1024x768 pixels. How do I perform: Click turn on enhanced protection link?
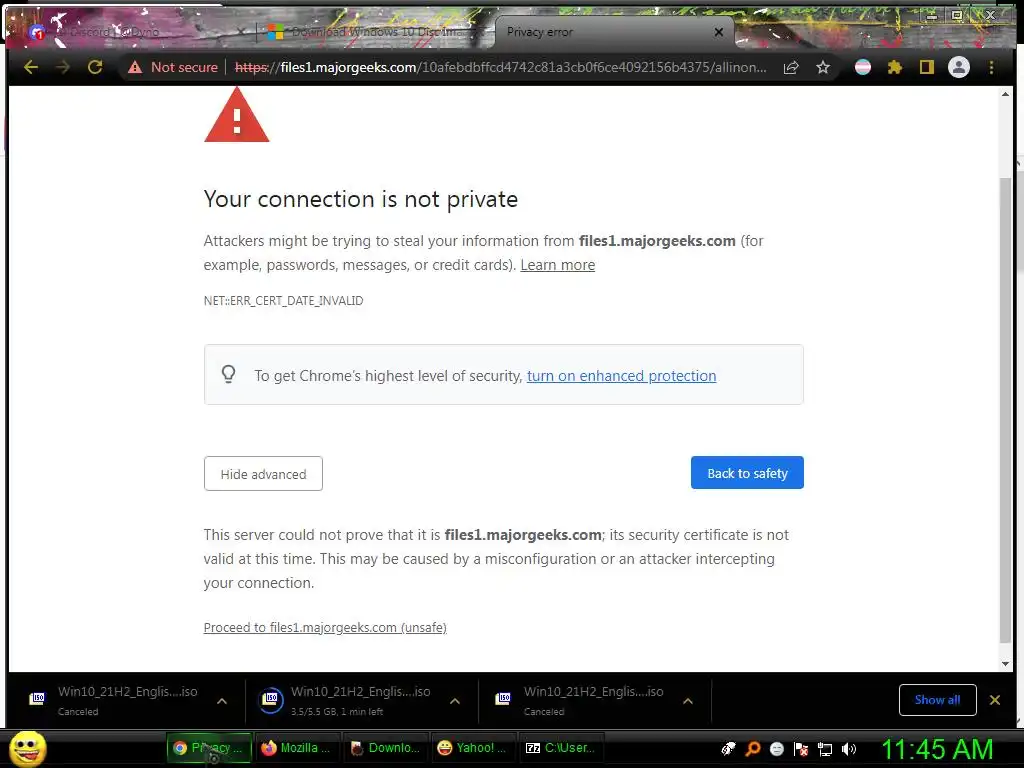pyautogui.click(x=621, y=376)
